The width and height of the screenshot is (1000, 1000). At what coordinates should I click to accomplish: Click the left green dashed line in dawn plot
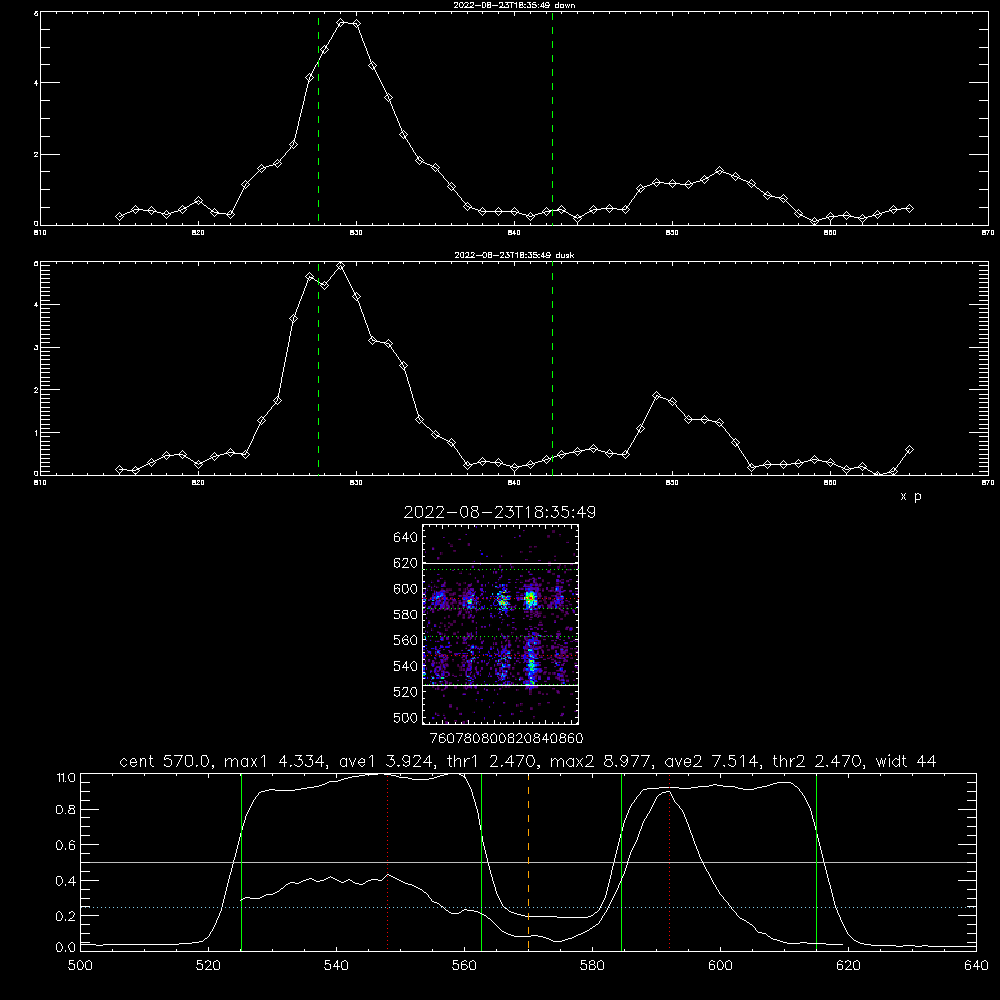click(x=318, y=119)
